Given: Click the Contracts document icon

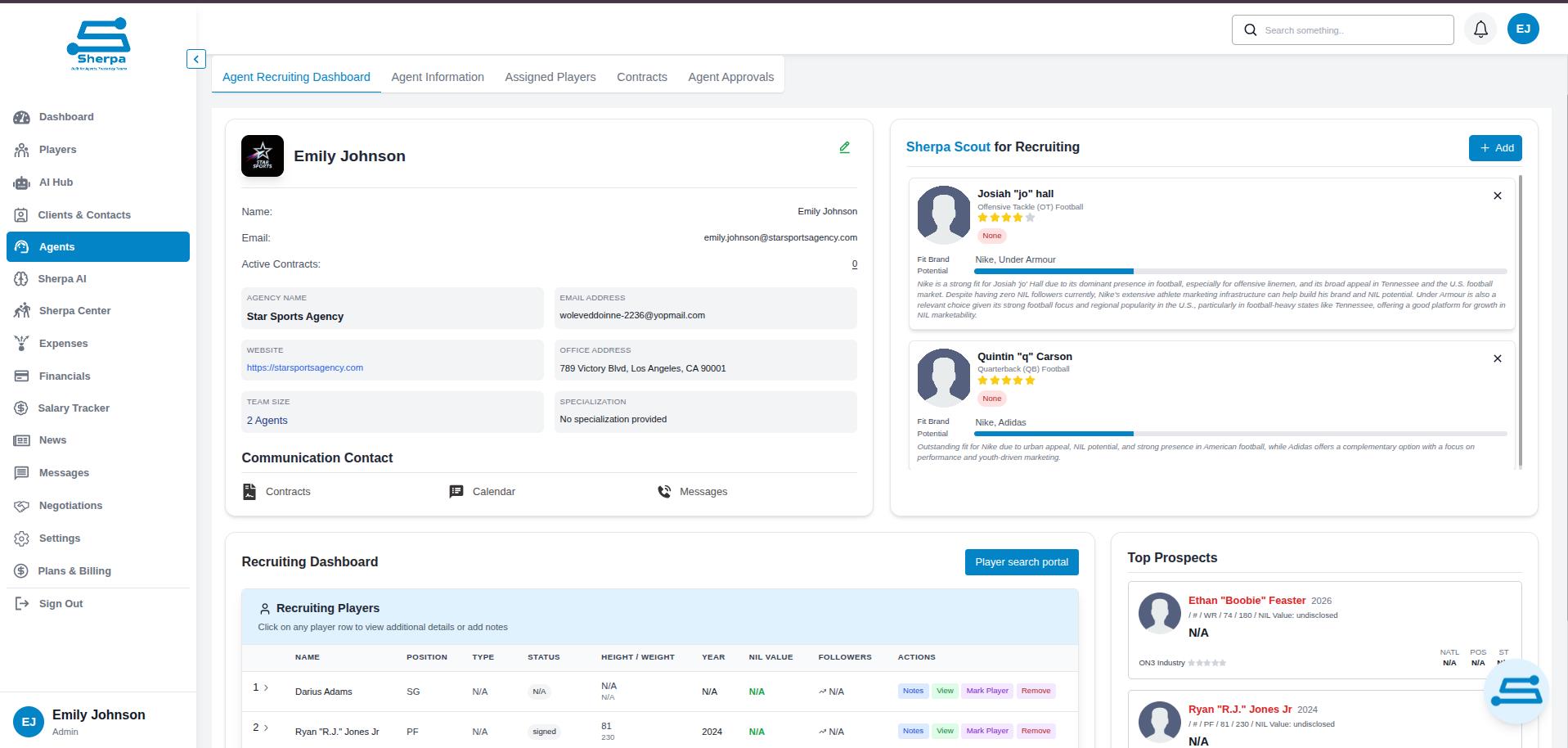Looking at the screenshot, I should (x=249, y=492).
